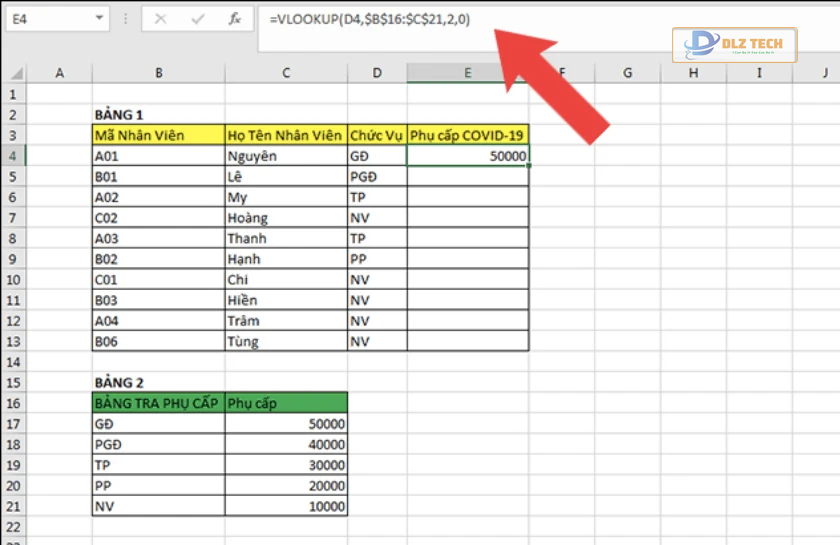Screen dimensions: 840x545
Task: Select cell PGĐ in row 18
Action: (x=159, y=444)
